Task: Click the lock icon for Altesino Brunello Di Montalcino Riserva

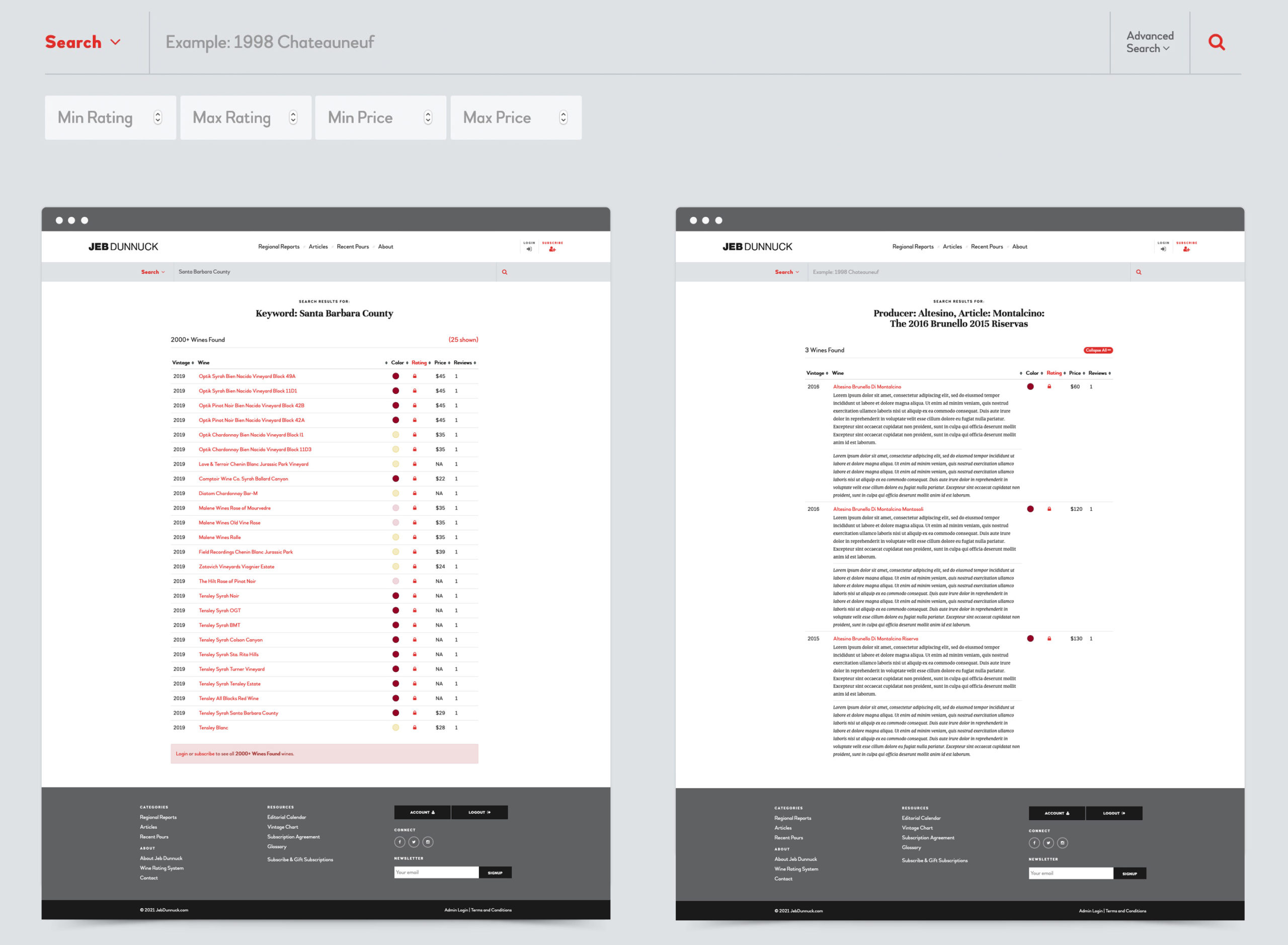Action: [x=1049, y=639]
